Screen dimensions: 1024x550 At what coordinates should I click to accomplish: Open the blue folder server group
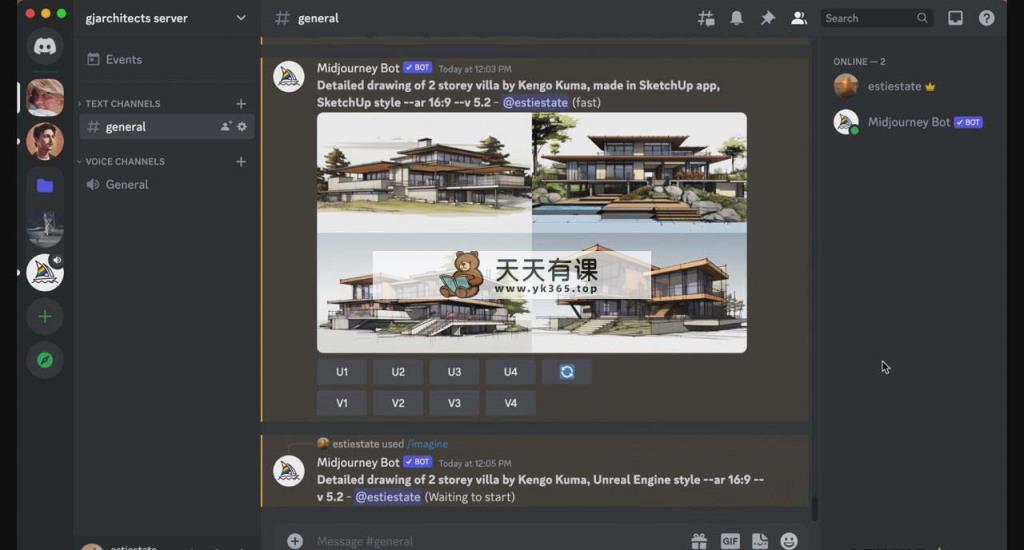coord(44,186)
